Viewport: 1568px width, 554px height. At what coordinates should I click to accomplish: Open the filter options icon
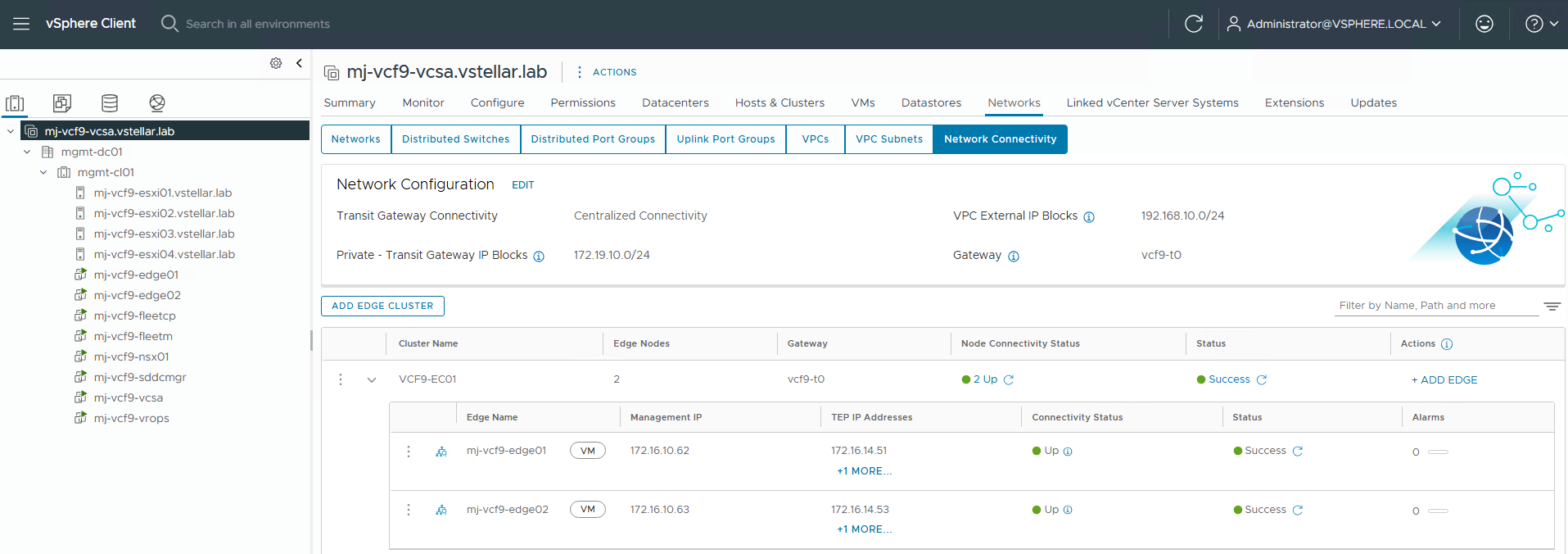pos(1552,307)
